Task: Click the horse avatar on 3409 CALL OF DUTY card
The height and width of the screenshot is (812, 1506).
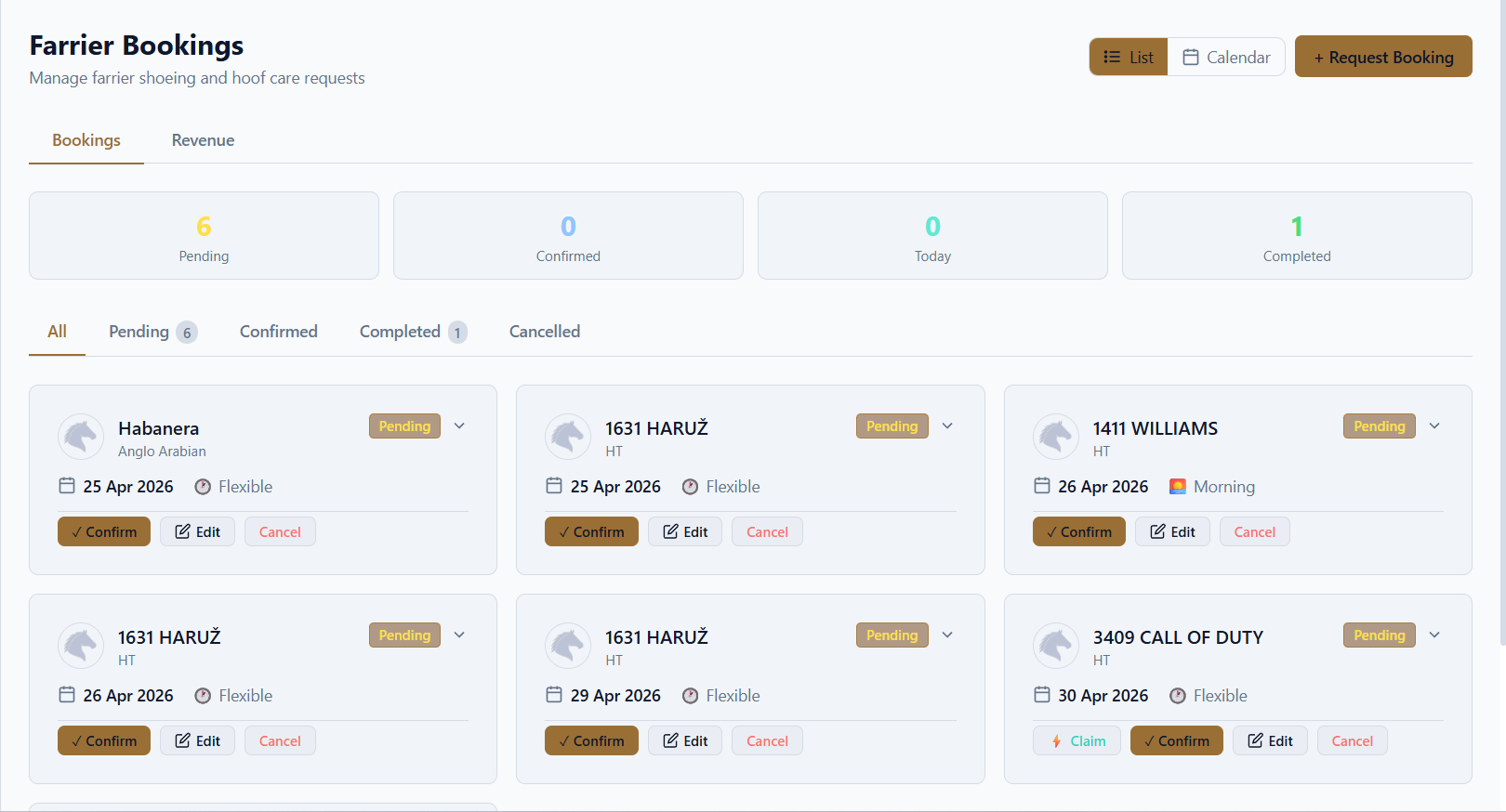Action: (1056, 646)
